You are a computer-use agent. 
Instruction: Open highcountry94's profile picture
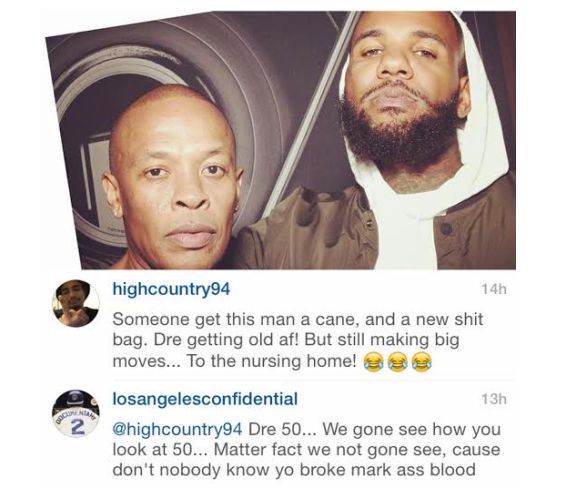click(76, 303)
